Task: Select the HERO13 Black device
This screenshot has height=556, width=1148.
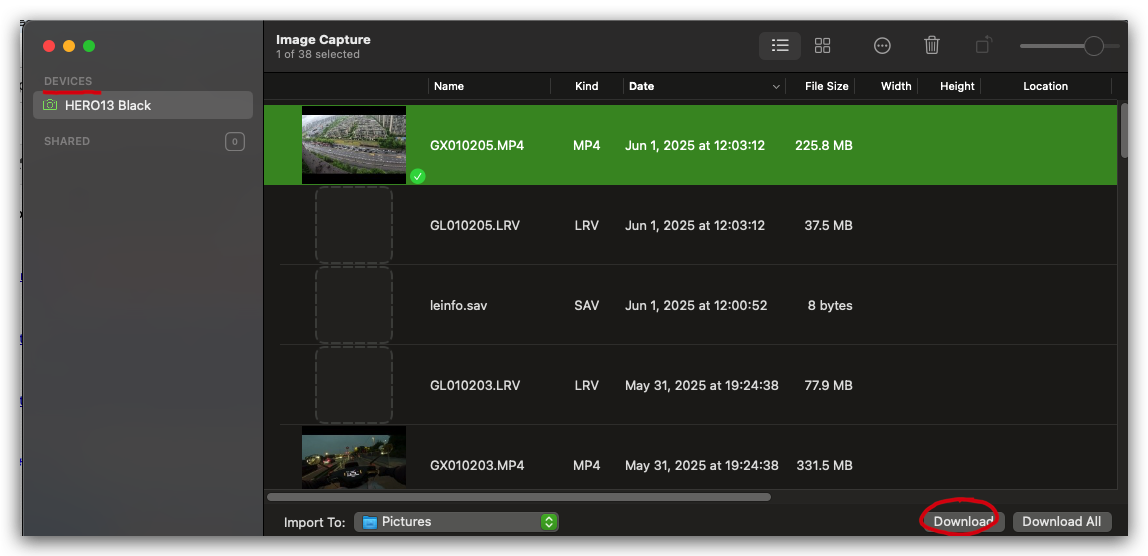Action: pyautogui.click(x=143, y=105)
